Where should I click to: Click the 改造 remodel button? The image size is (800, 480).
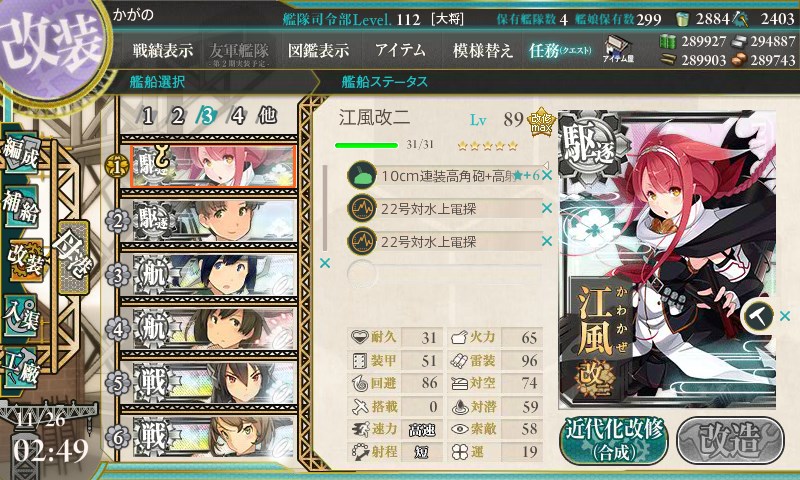pos(730,440)
